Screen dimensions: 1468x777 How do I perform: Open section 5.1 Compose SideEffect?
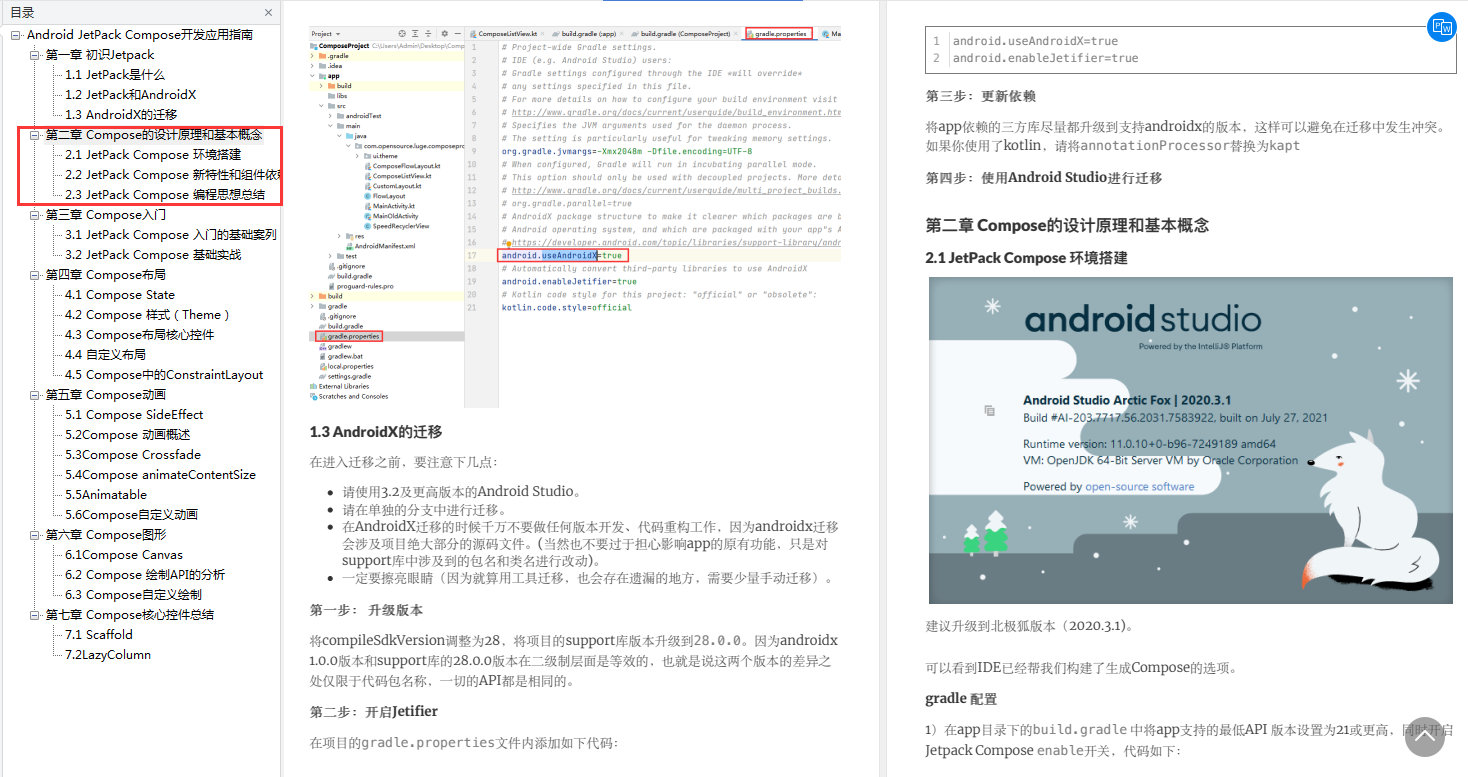135,415
